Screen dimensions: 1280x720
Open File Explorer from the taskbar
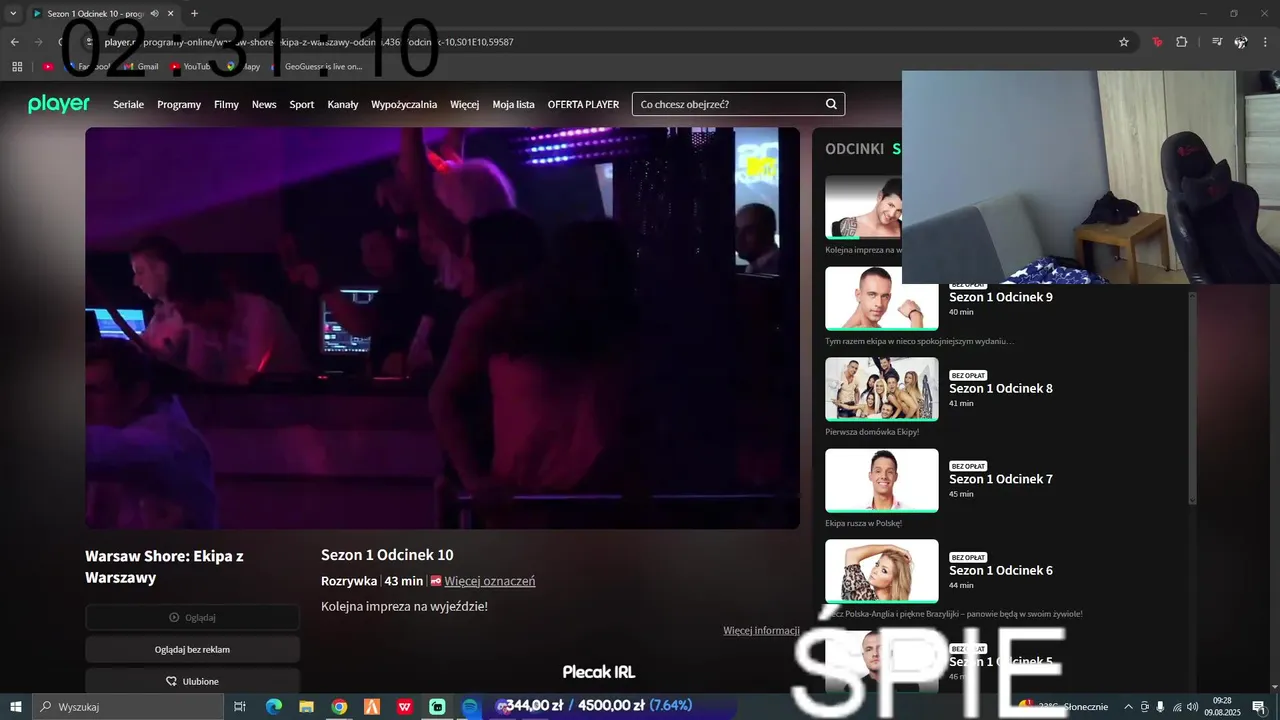307,707
